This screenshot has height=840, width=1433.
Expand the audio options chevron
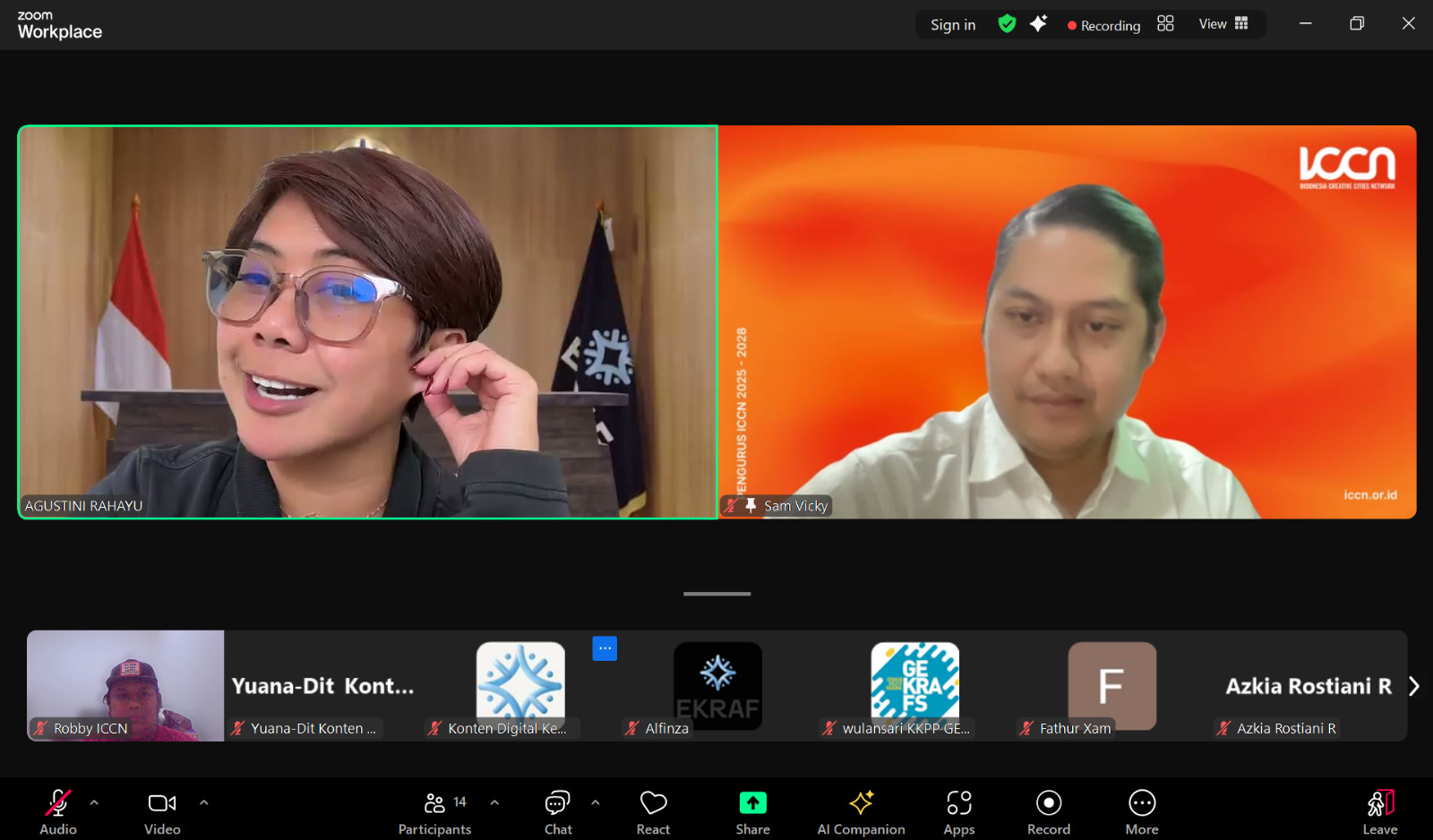click(x=94, y=802)
